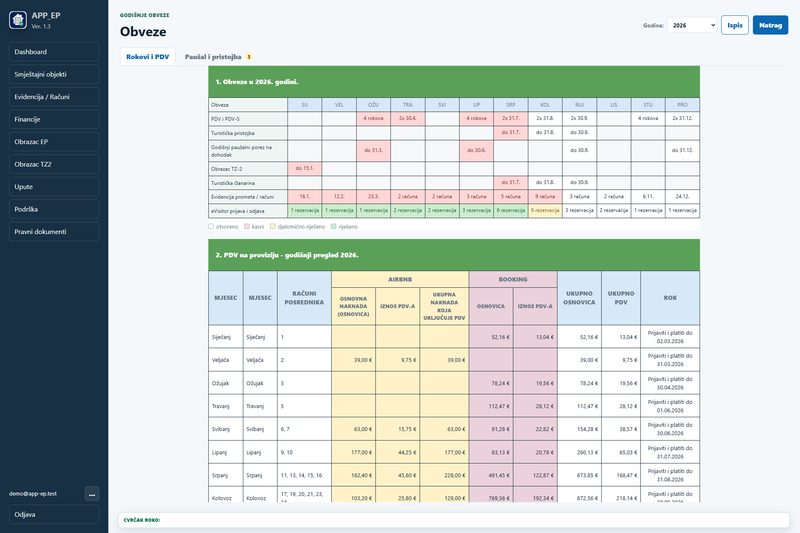Click Turistička pristojba row label
The width and height of the screenshot is (800, 533).
pyautogui.click(x=248, y=133)
